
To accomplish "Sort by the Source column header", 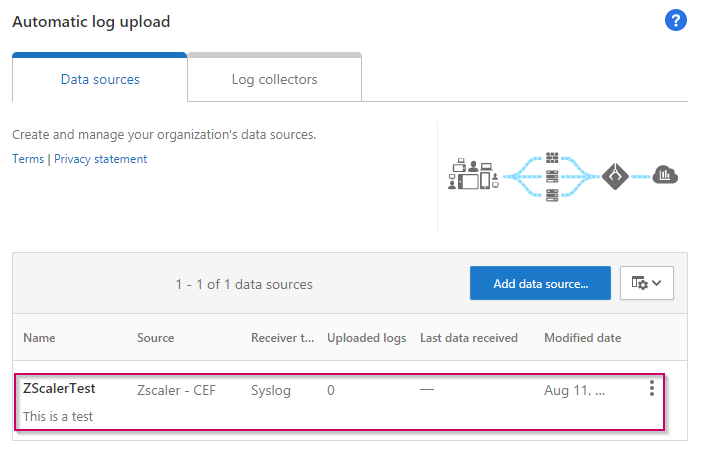I will 155,338.
